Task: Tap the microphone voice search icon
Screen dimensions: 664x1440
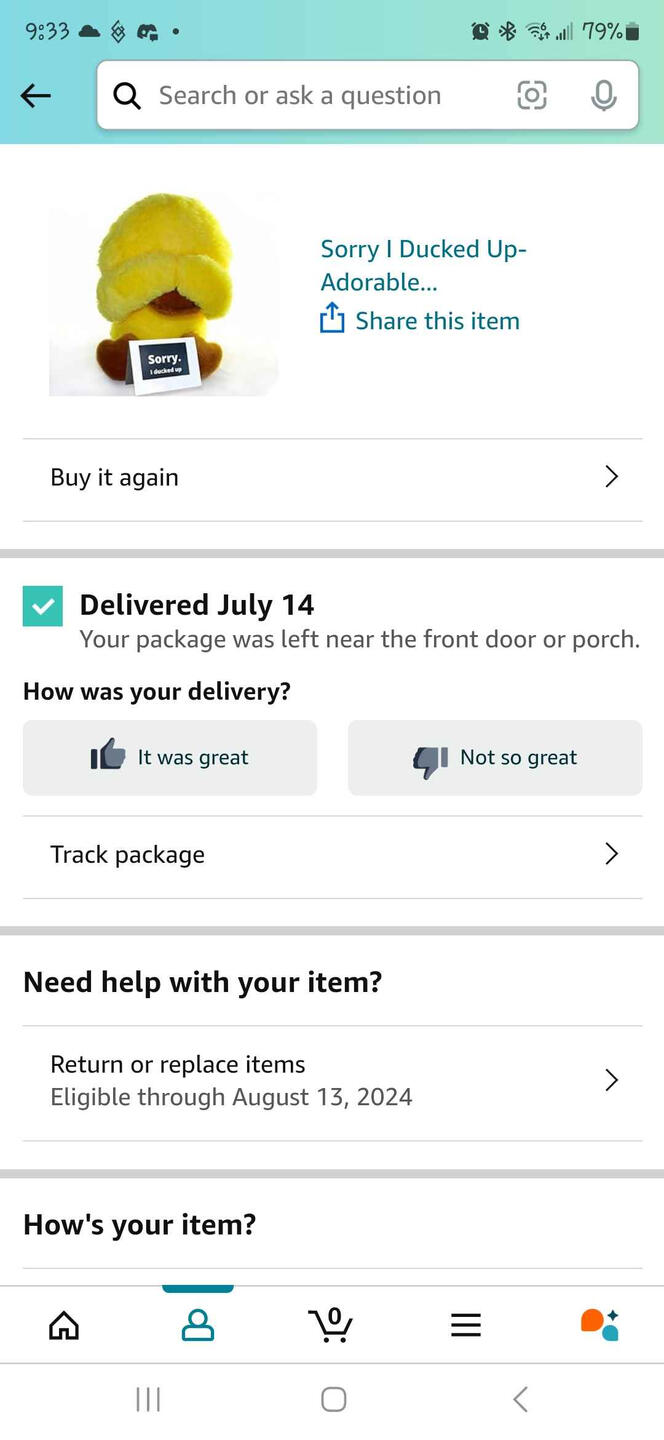Action: tap(603, 95)
